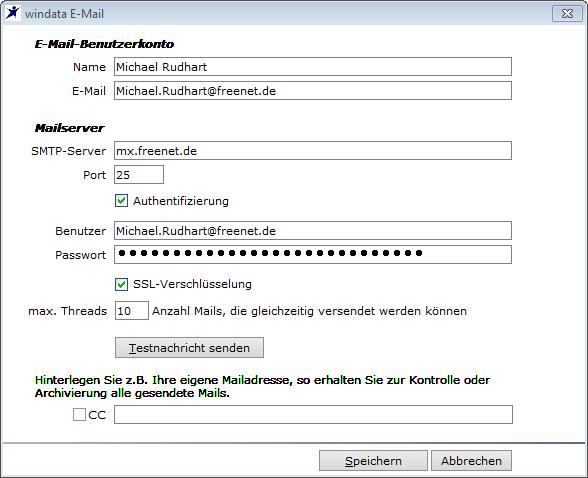Image resolution: width=588 pixels, height=478 pixels.
Task: Cancel with the Abbrechen button
Action: (x=471, y=461)
